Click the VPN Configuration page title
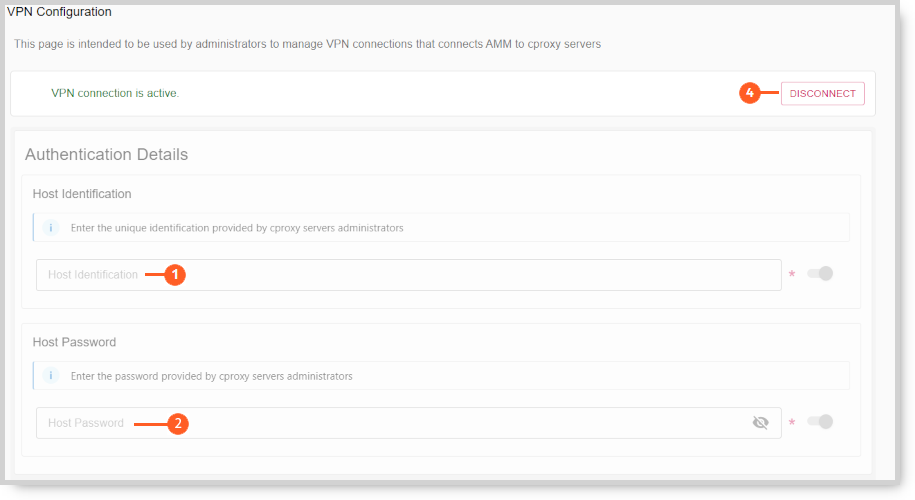 pos(59,12)
